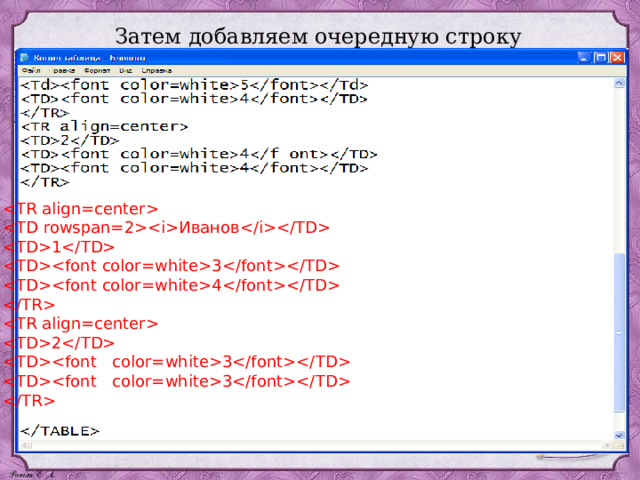Click the horizontal scrollbar right arrow
This screenshot has width=640, height=480.
(x=607, y=445)
